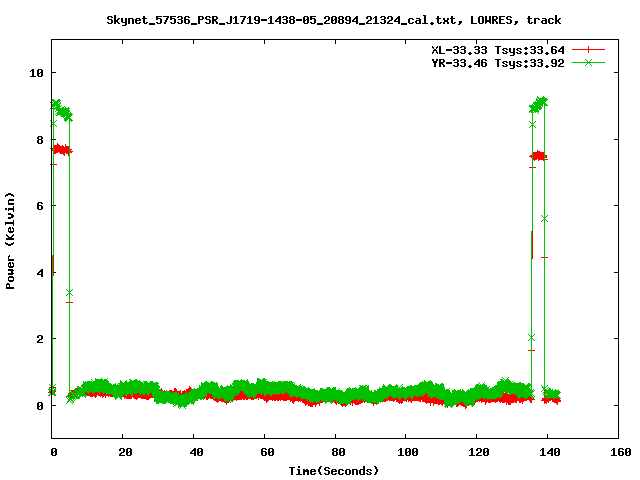Screen dimensions: 640x480
Task: Click the x-axis tick label 40
Action: [196, 452]
